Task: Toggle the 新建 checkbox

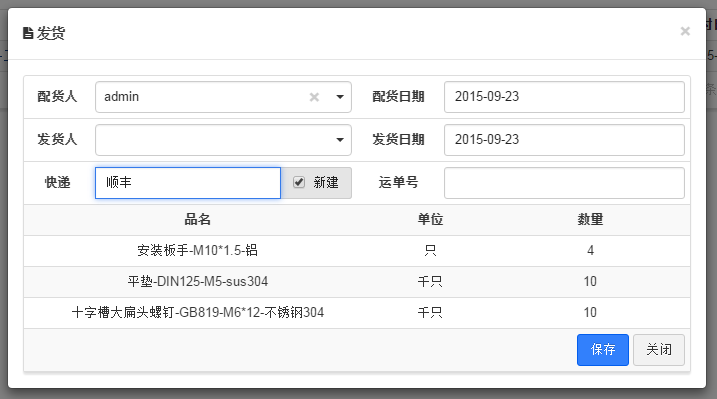Action: [x=299, y=182]
